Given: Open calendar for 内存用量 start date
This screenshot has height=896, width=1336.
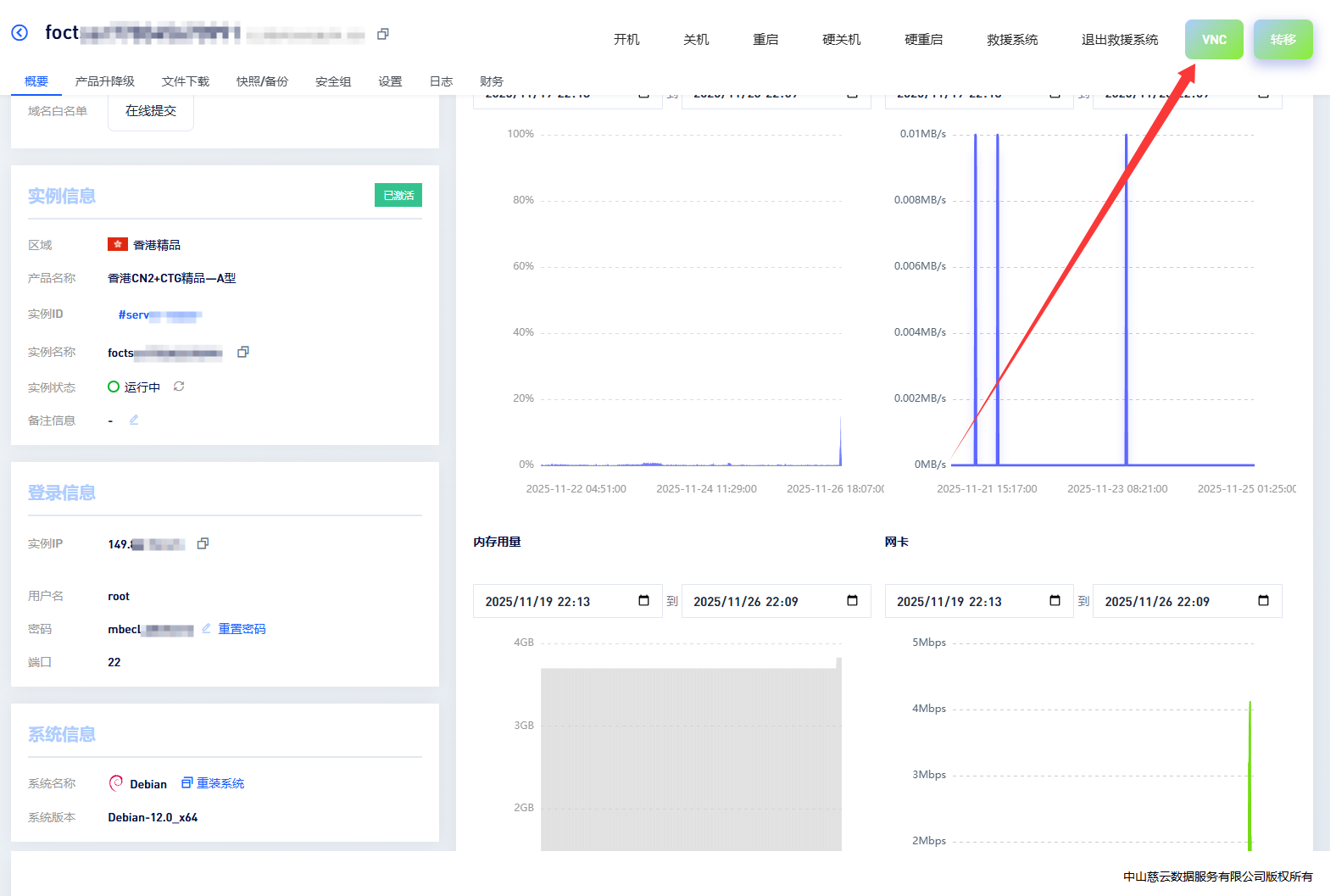Looking at the screenshot, I should click(643, 601).
